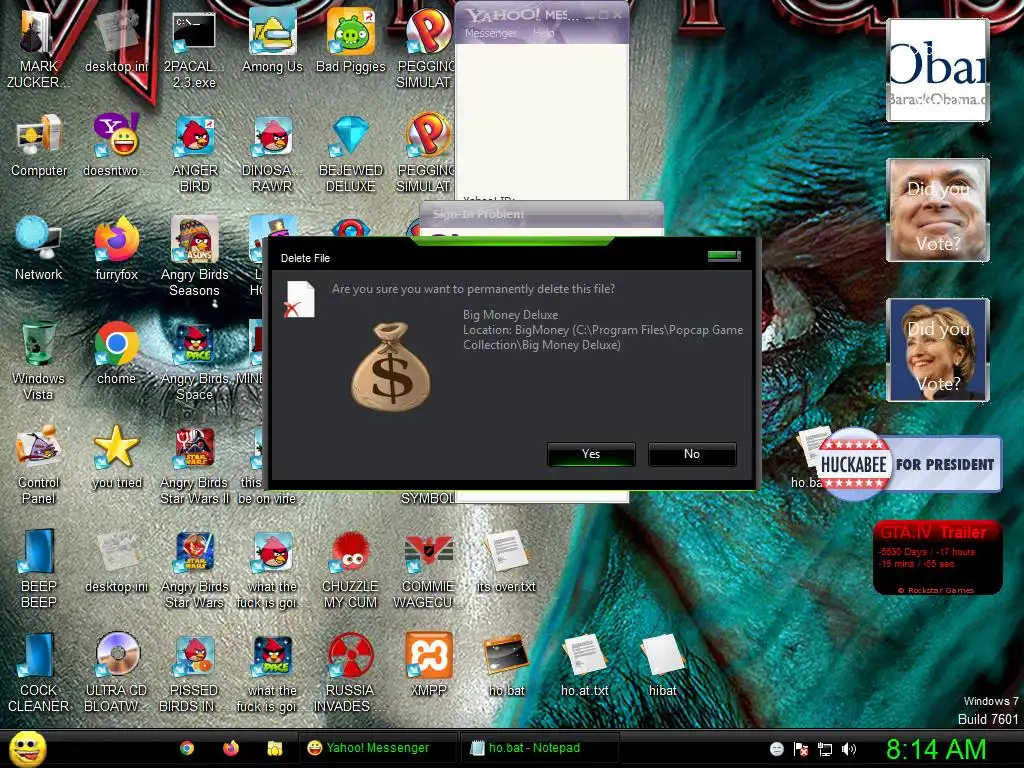
Task: Select the hibat desktop file
Action: (x=662, y=664)
